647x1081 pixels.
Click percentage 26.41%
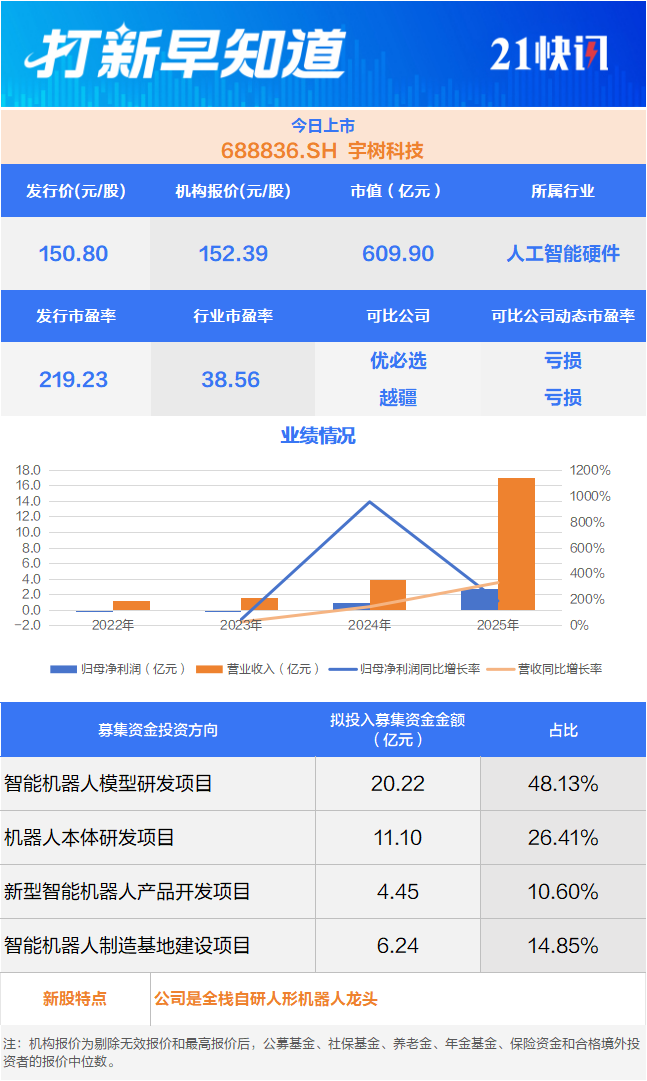tap(563, 838)
